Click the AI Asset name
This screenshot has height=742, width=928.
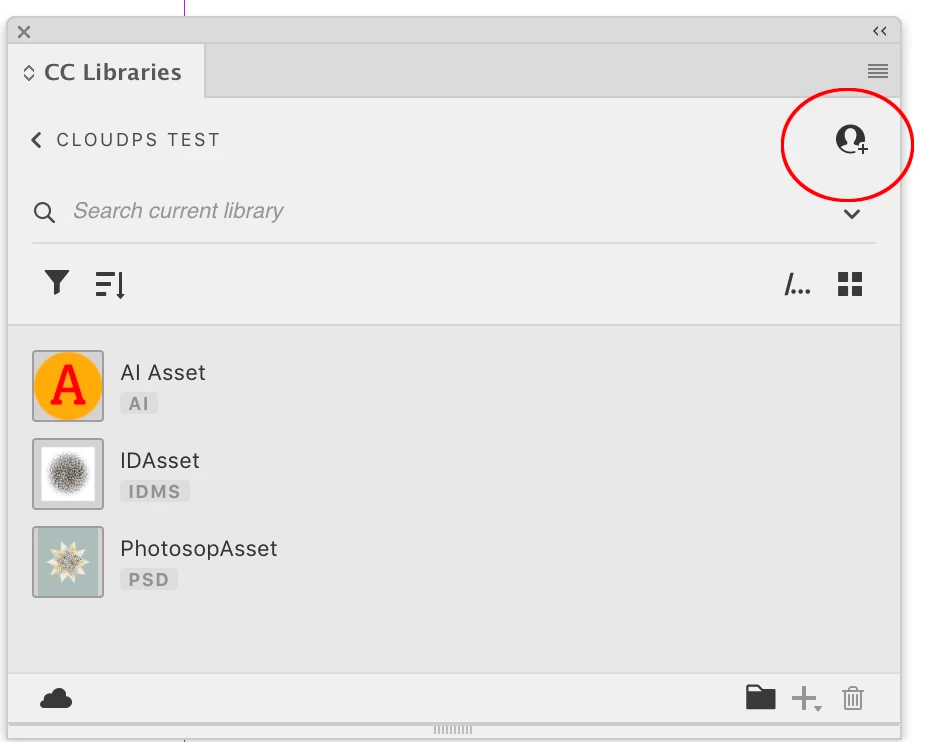point(163,373)
